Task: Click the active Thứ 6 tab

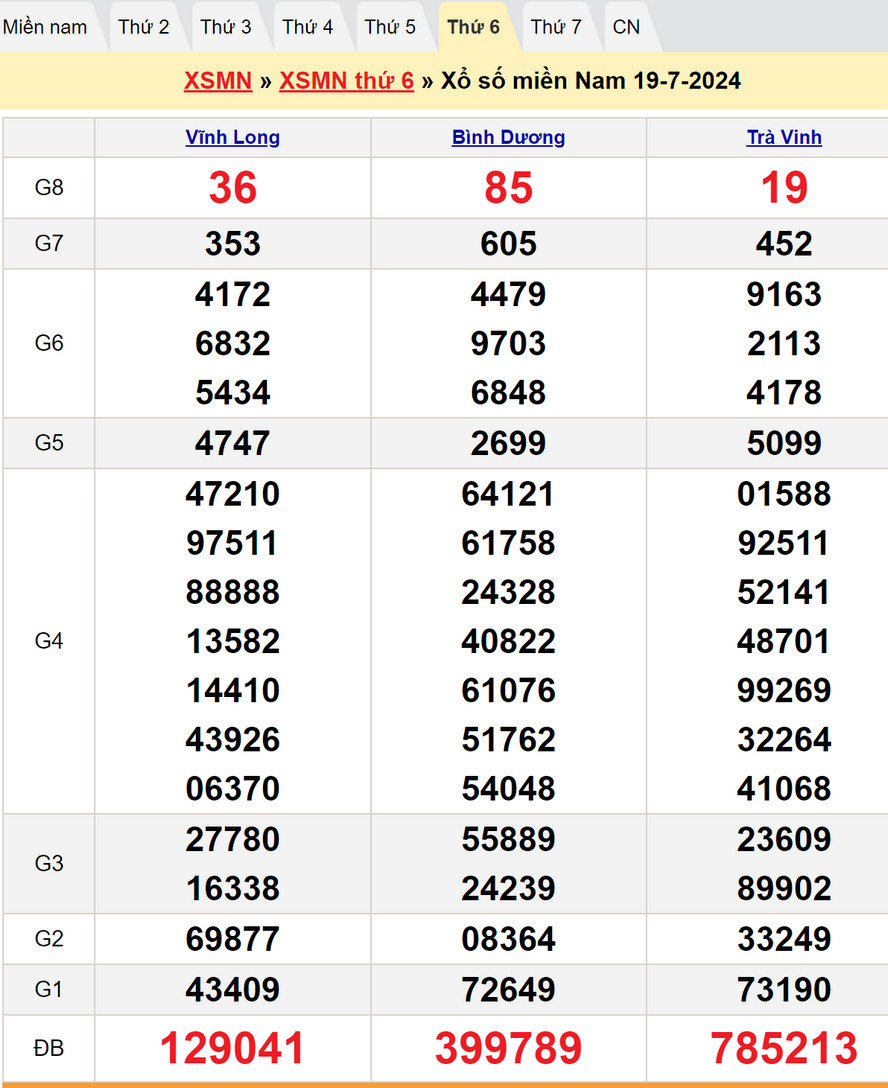Action: coord(473,27)
